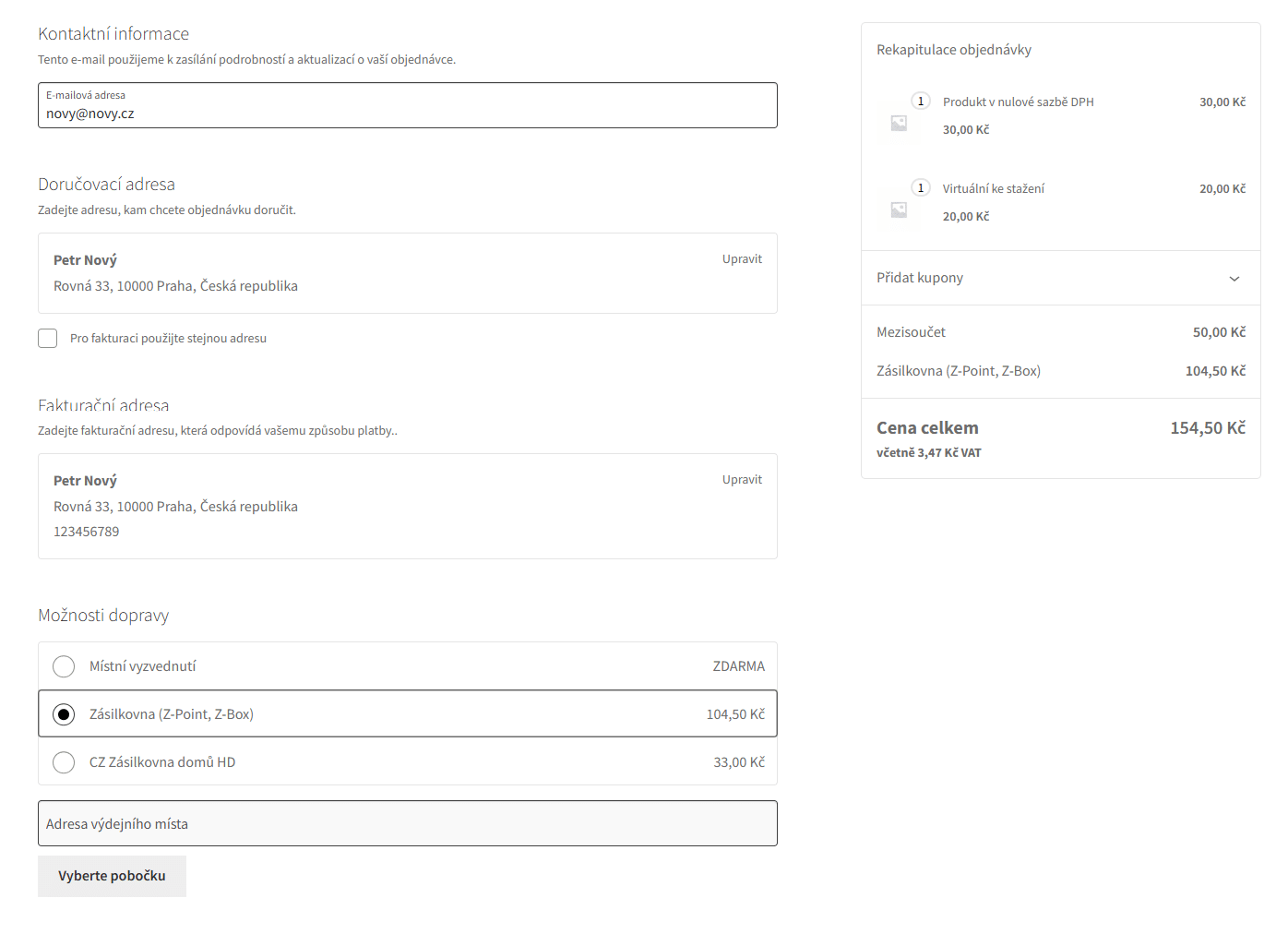This screenshot has width=1288, height=934.
Task: Click quantity badge on Virtuální ke stažení
Action: (920, 188)
